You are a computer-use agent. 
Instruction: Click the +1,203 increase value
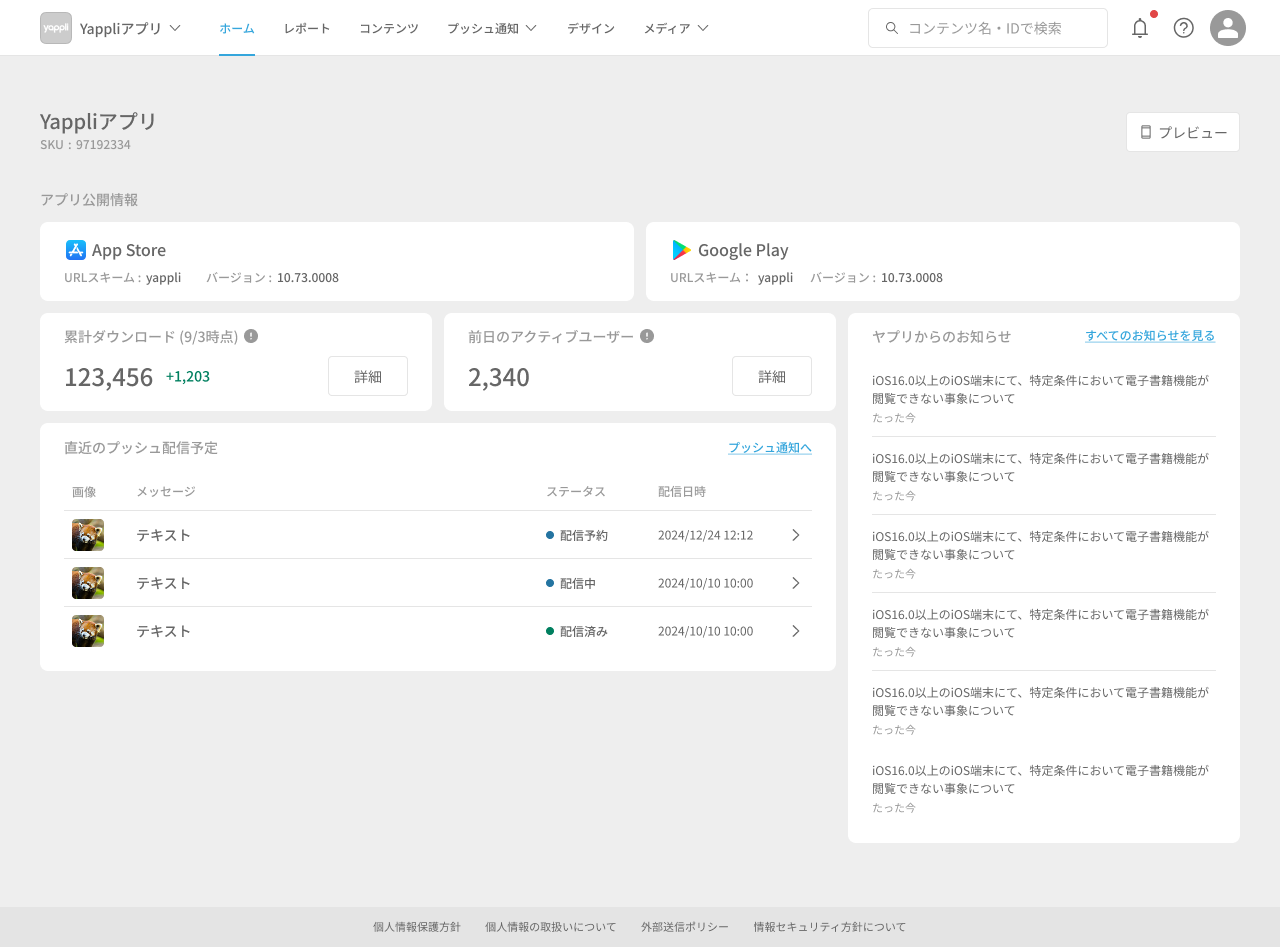coord(188,377)
